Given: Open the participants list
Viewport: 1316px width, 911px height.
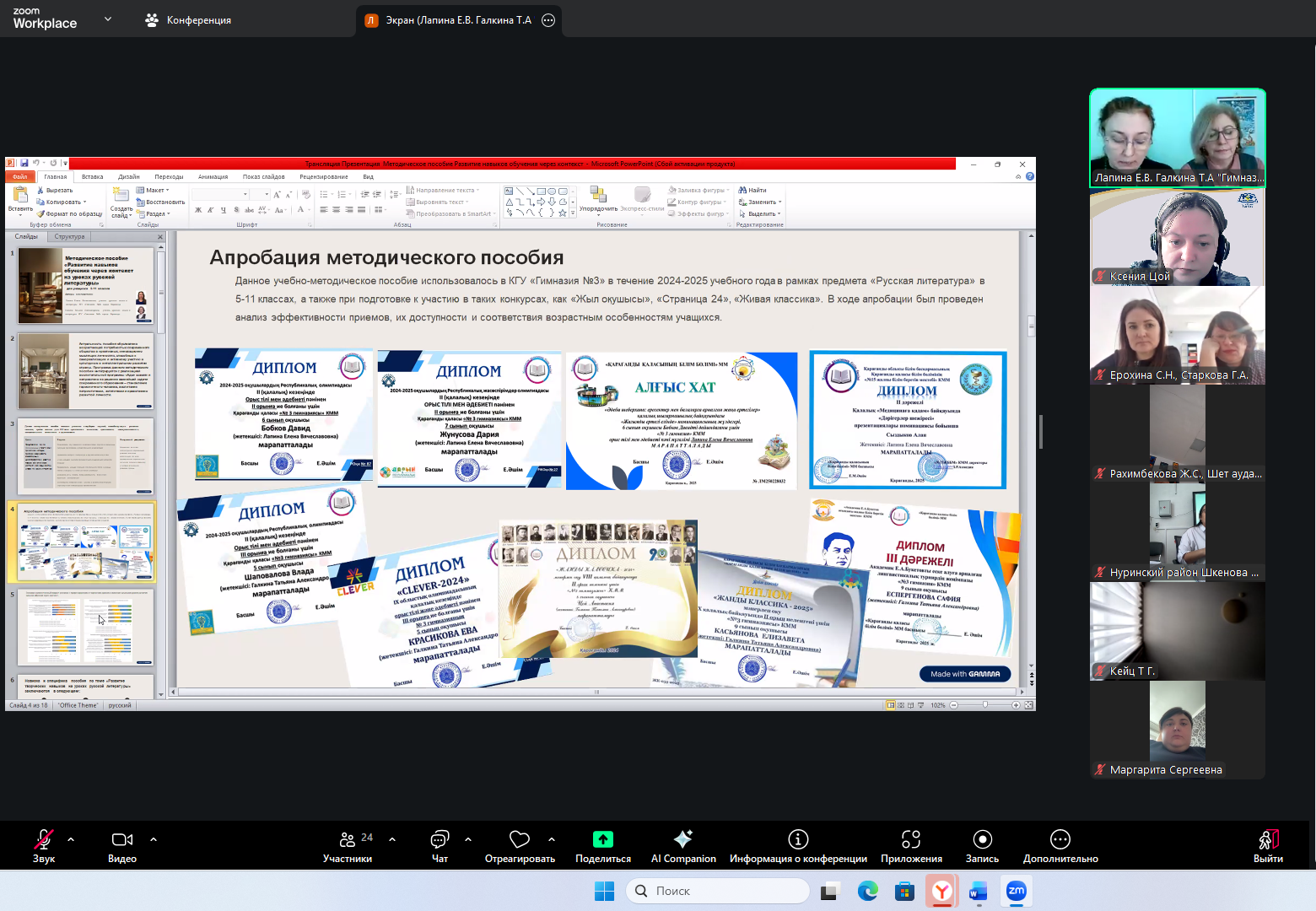Looking at the screenshot, I should tap(348, 845).
